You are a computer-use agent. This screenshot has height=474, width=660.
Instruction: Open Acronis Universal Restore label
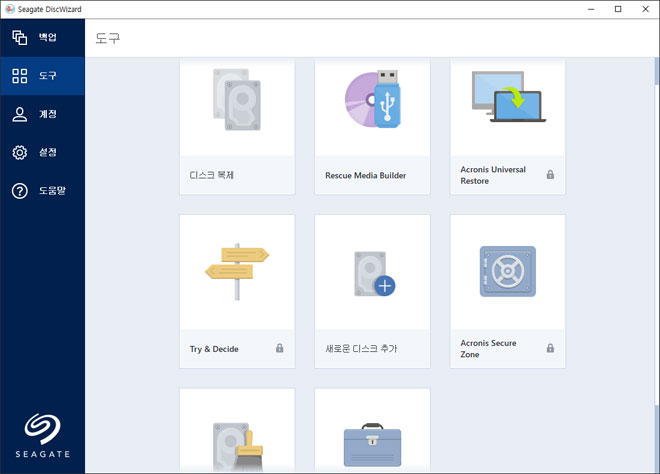tap(493, 175)
